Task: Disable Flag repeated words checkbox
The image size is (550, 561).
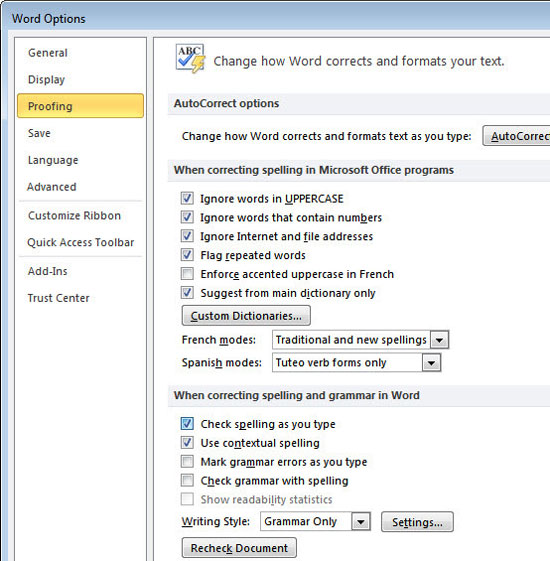Action: click(187, 255)
